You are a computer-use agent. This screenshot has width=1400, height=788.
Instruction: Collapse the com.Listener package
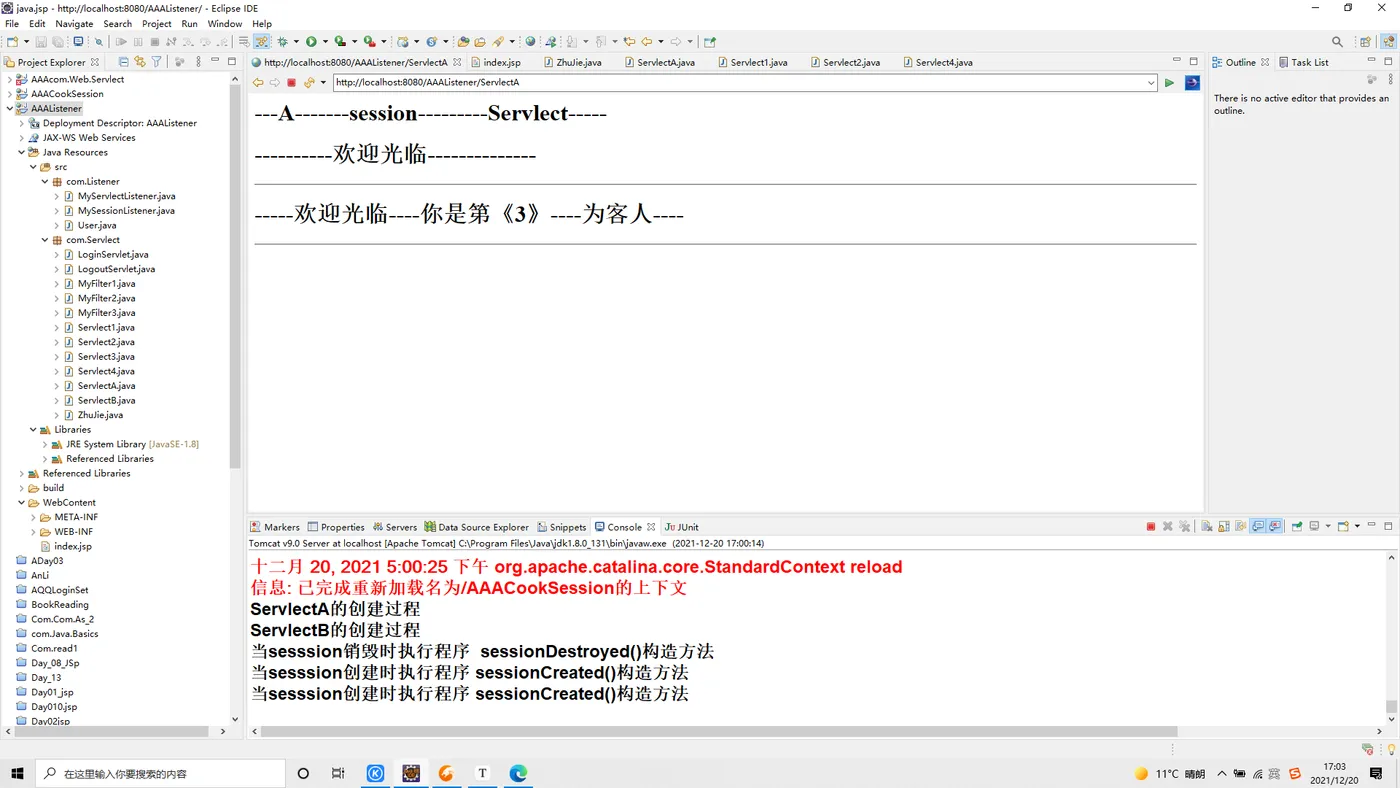[x=45, y=182]
